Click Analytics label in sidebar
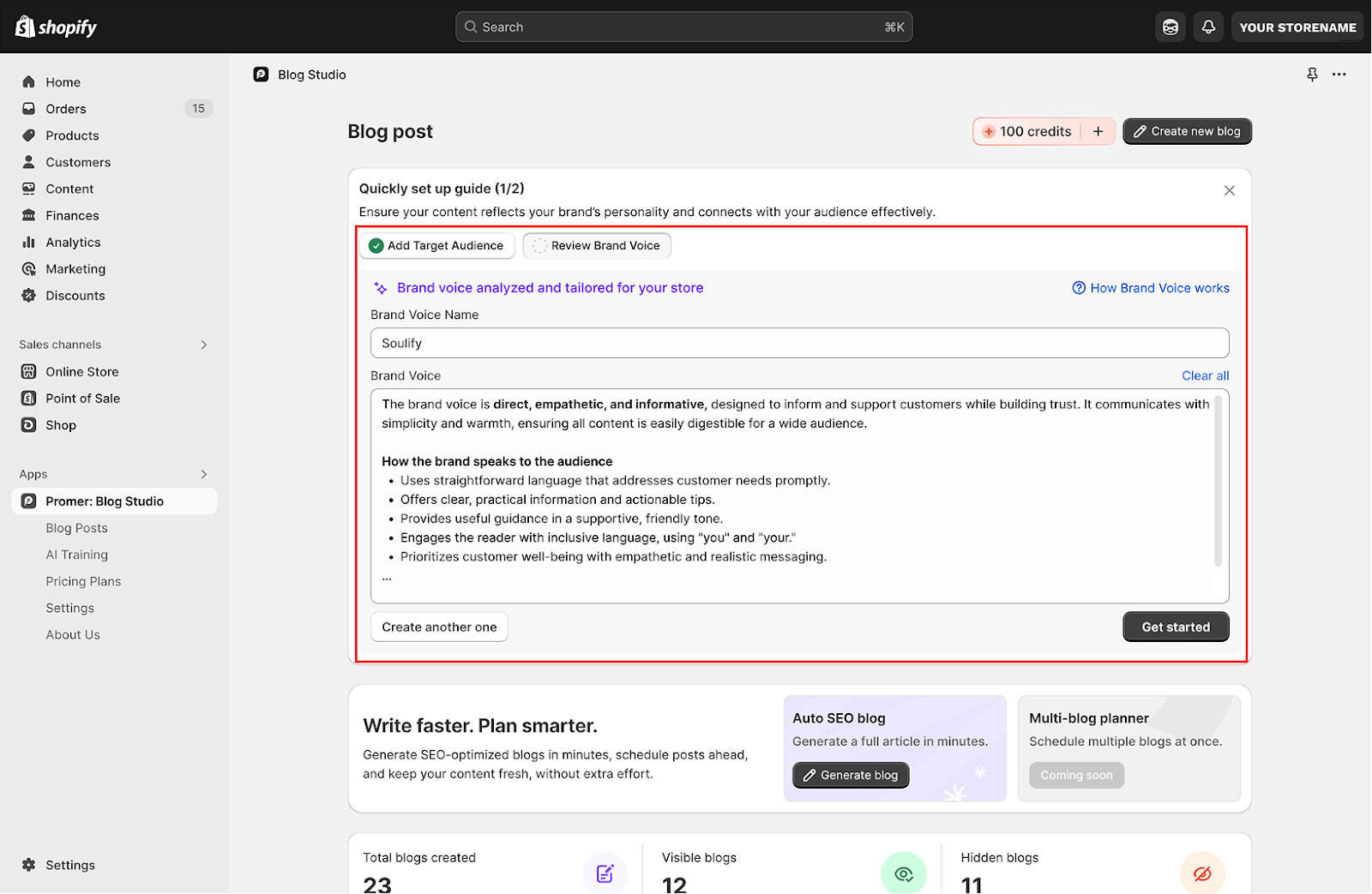 coord(73,243)
